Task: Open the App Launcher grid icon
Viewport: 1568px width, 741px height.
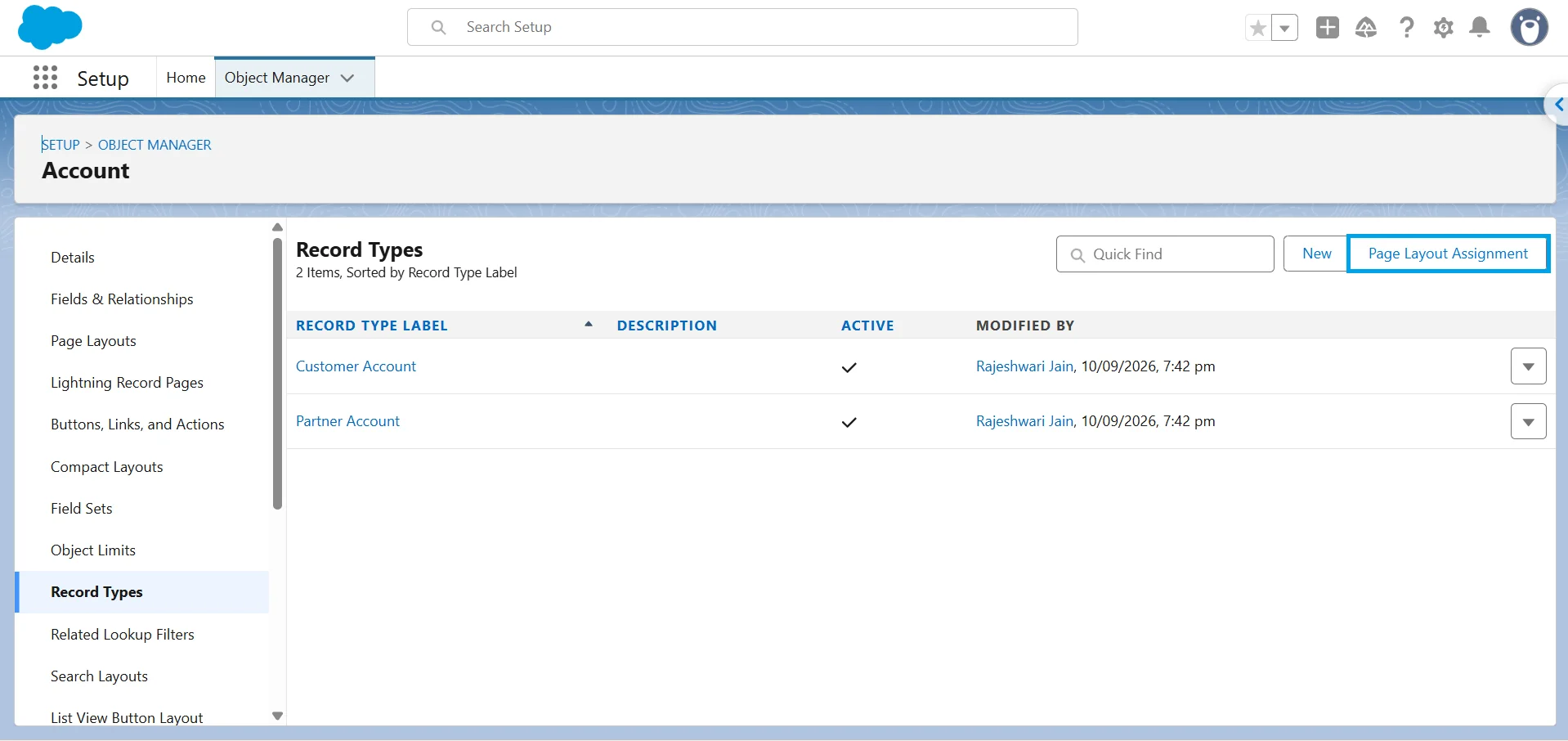Action: 45,78
